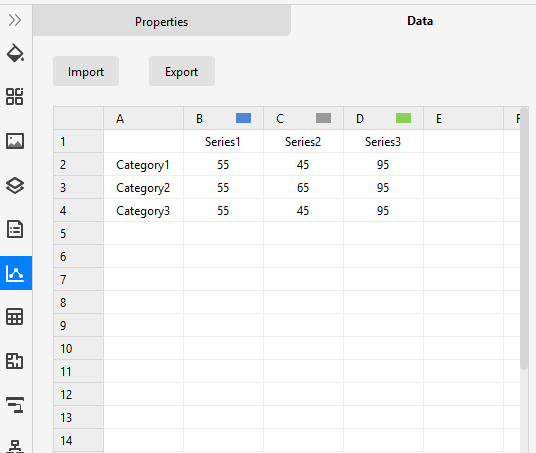Select row 5 header
The image size is (536, 453).
pyautogui.click(x=78, y=233)
